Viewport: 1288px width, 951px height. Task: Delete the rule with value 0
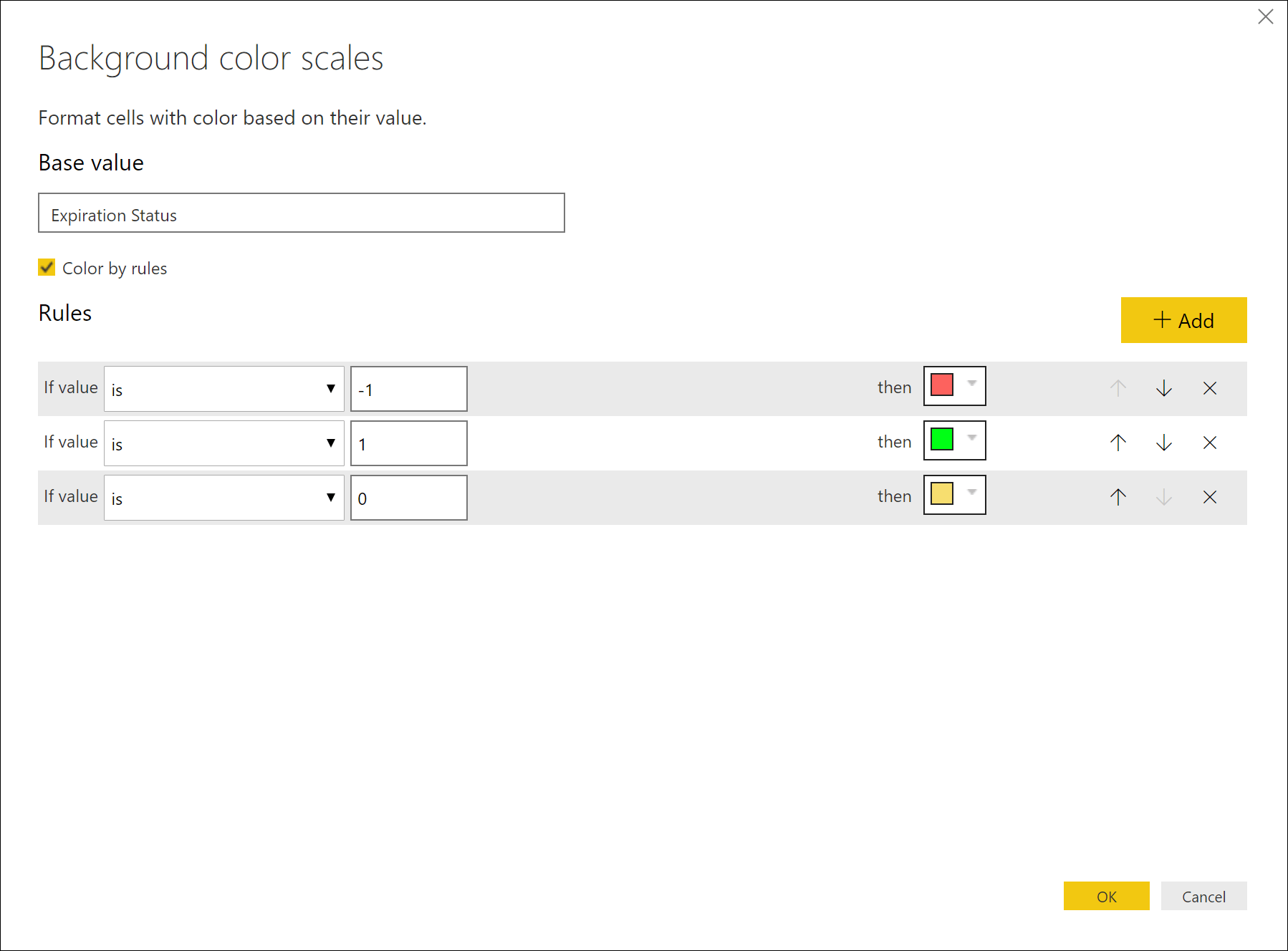click(x=1210, y=497)
